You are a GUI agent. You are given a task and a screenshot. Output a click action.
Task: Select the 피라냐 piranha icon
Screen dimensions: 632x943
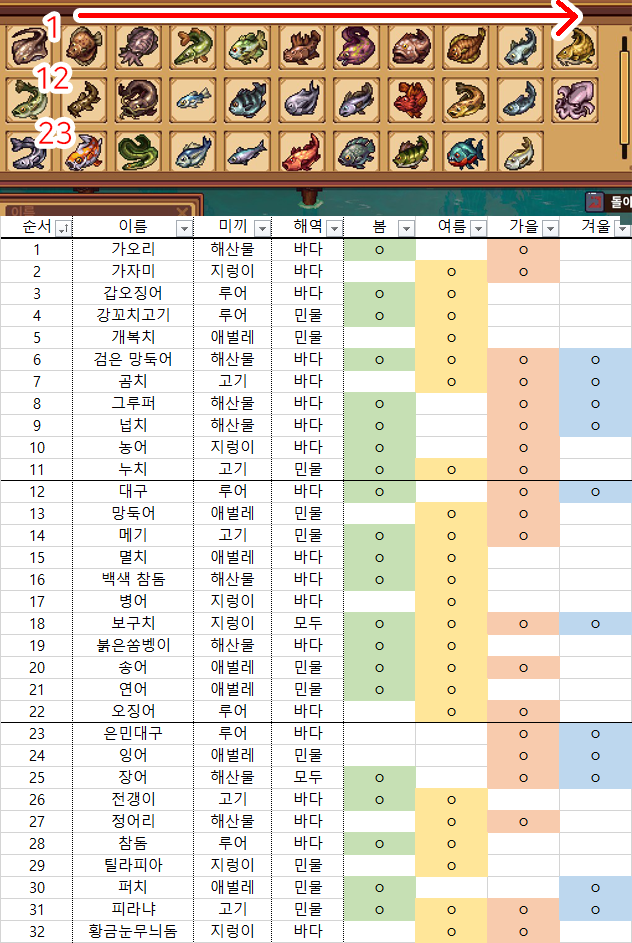tap(466, 152)
